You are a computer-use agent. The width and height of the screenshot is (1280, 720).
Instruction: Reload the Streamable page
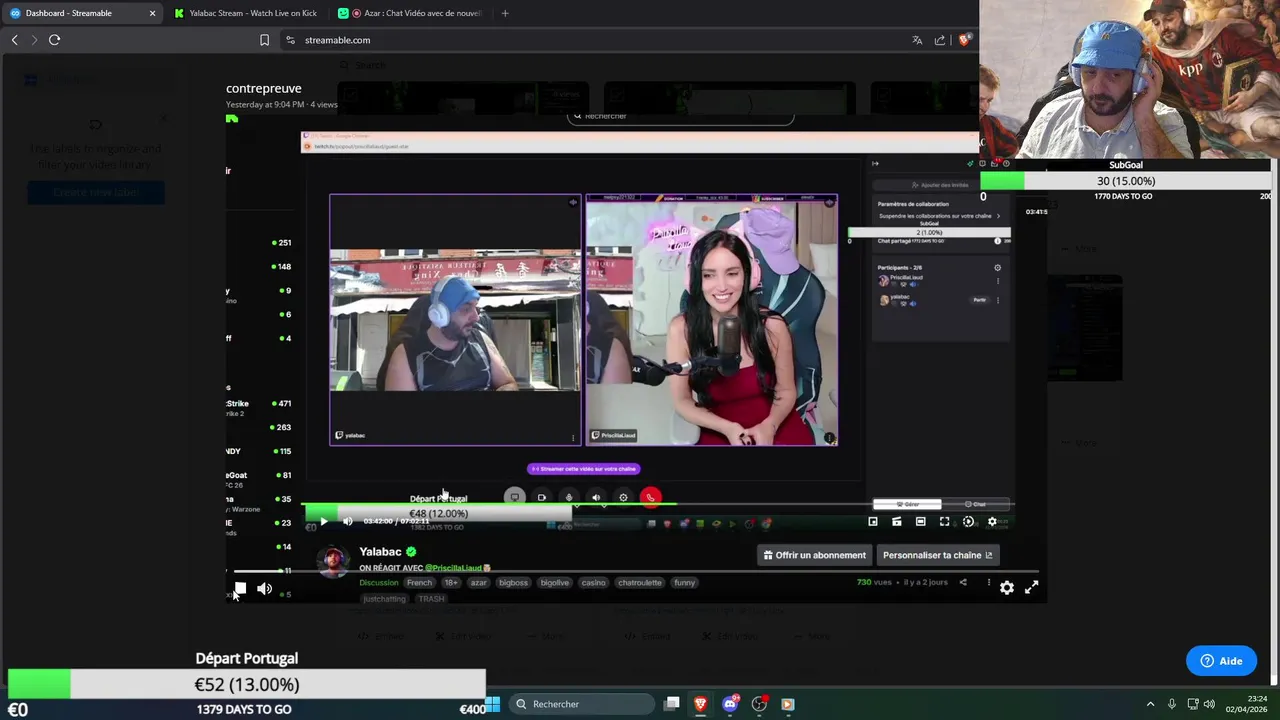coord(54,40)
